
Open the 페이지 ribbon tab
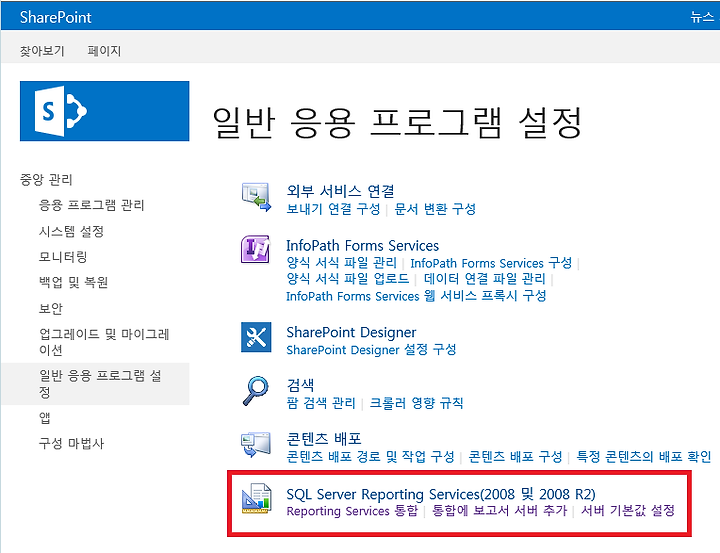pyautogui.click(x=104, y=51)
